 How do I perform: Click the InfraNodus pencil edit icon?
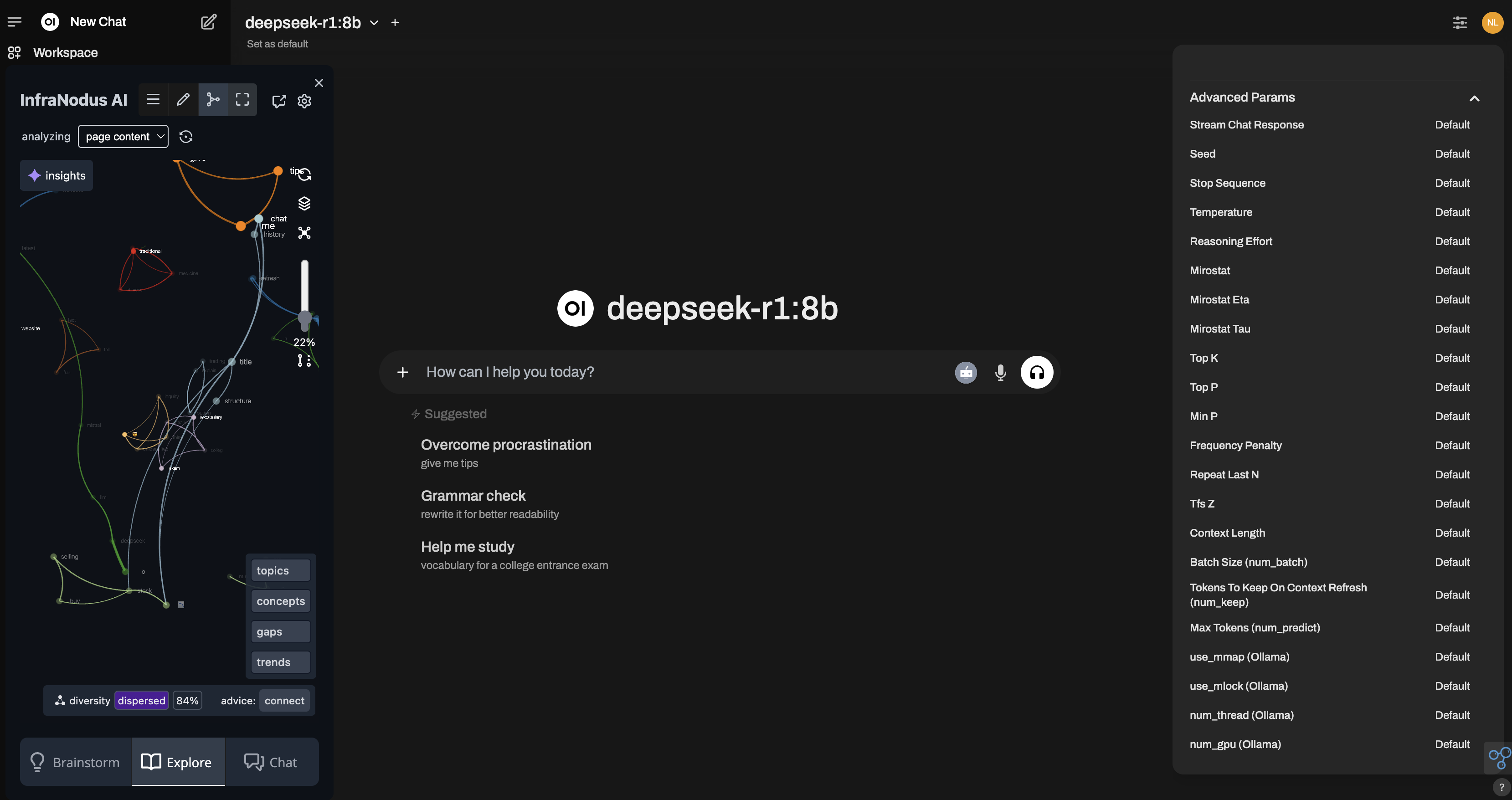183,100
